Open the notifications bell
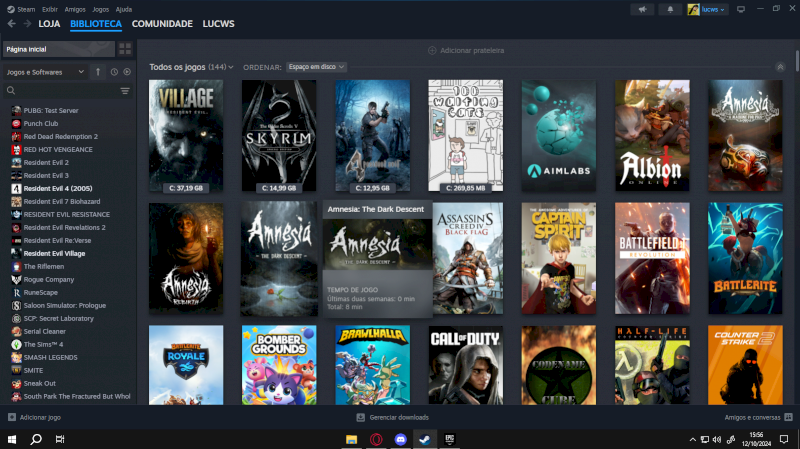800x449 pixels. click(x=669, y=9)
